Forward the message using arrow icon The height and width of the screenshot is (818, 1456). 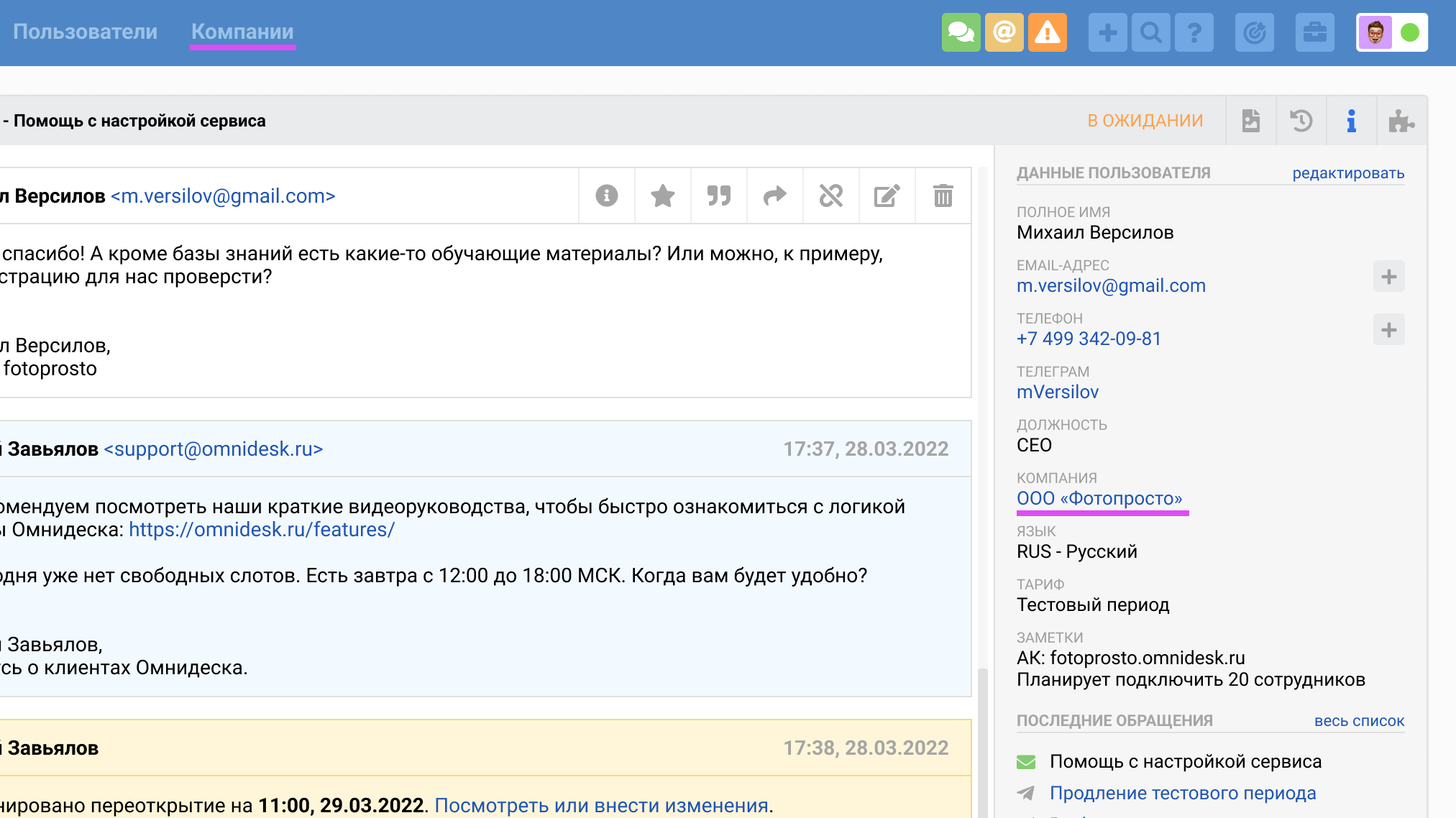click(774, 196)
